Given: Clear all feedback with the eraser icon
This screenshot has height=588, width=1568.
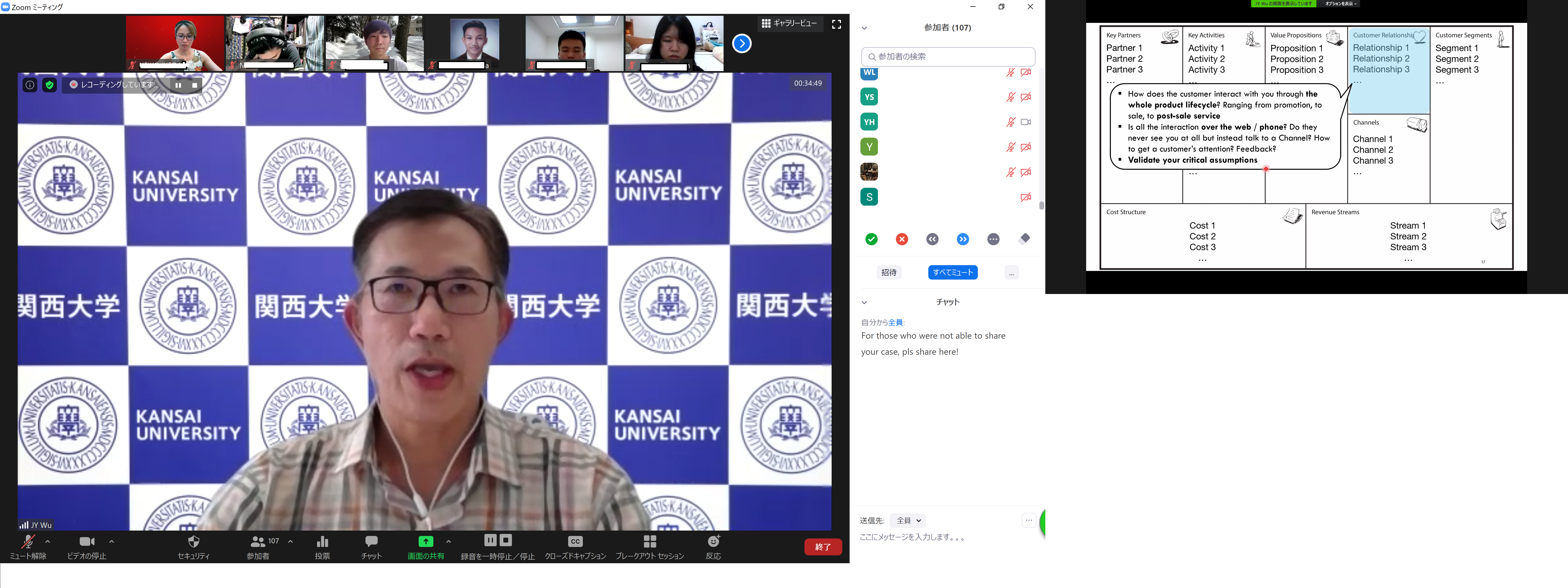Looking at the screenshot, I should (1024, 239).
